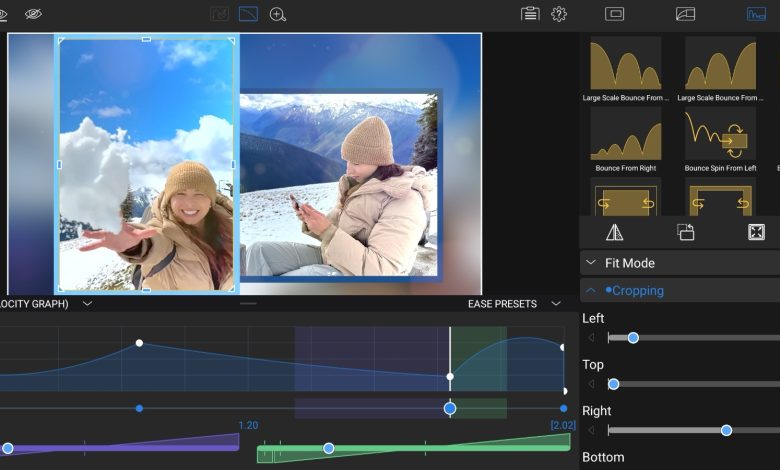Viewport: 780px width, 470px height.
Task: Select the last blue keyframe dot
Action: pos(563,408)
